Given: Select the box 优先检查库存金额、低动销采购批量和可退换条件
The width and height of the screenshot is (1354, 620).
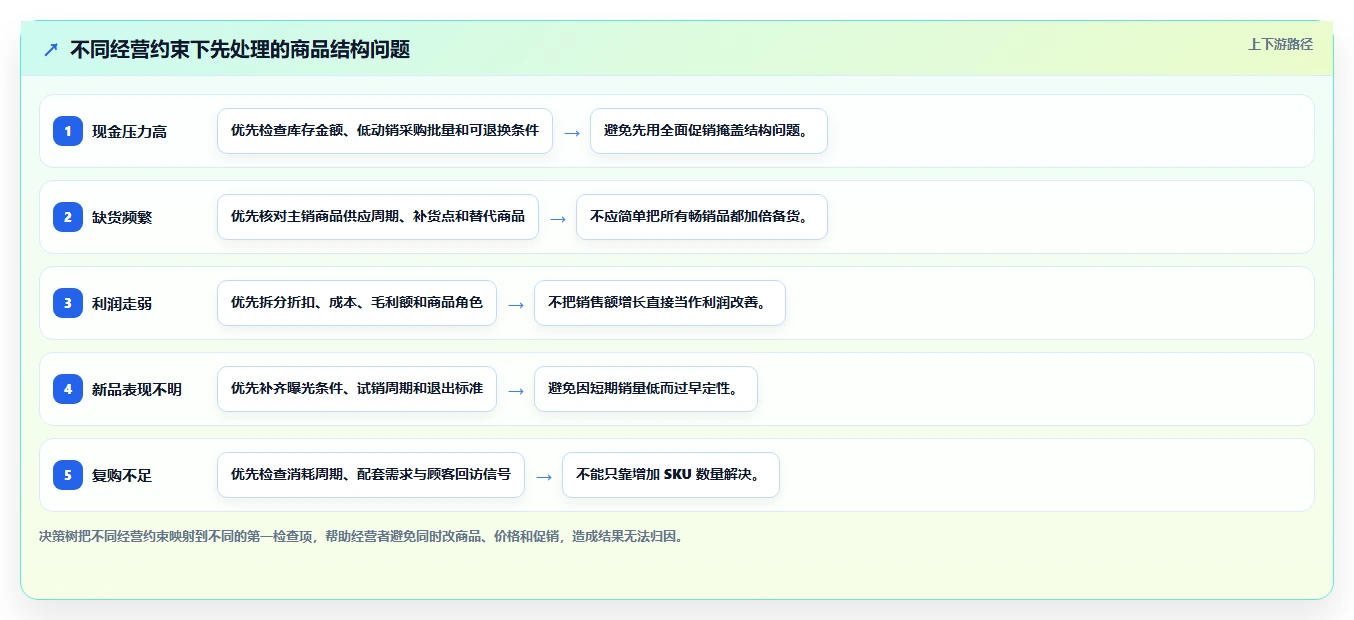Looking at the screenshot, I should click(x=385, y=131).
